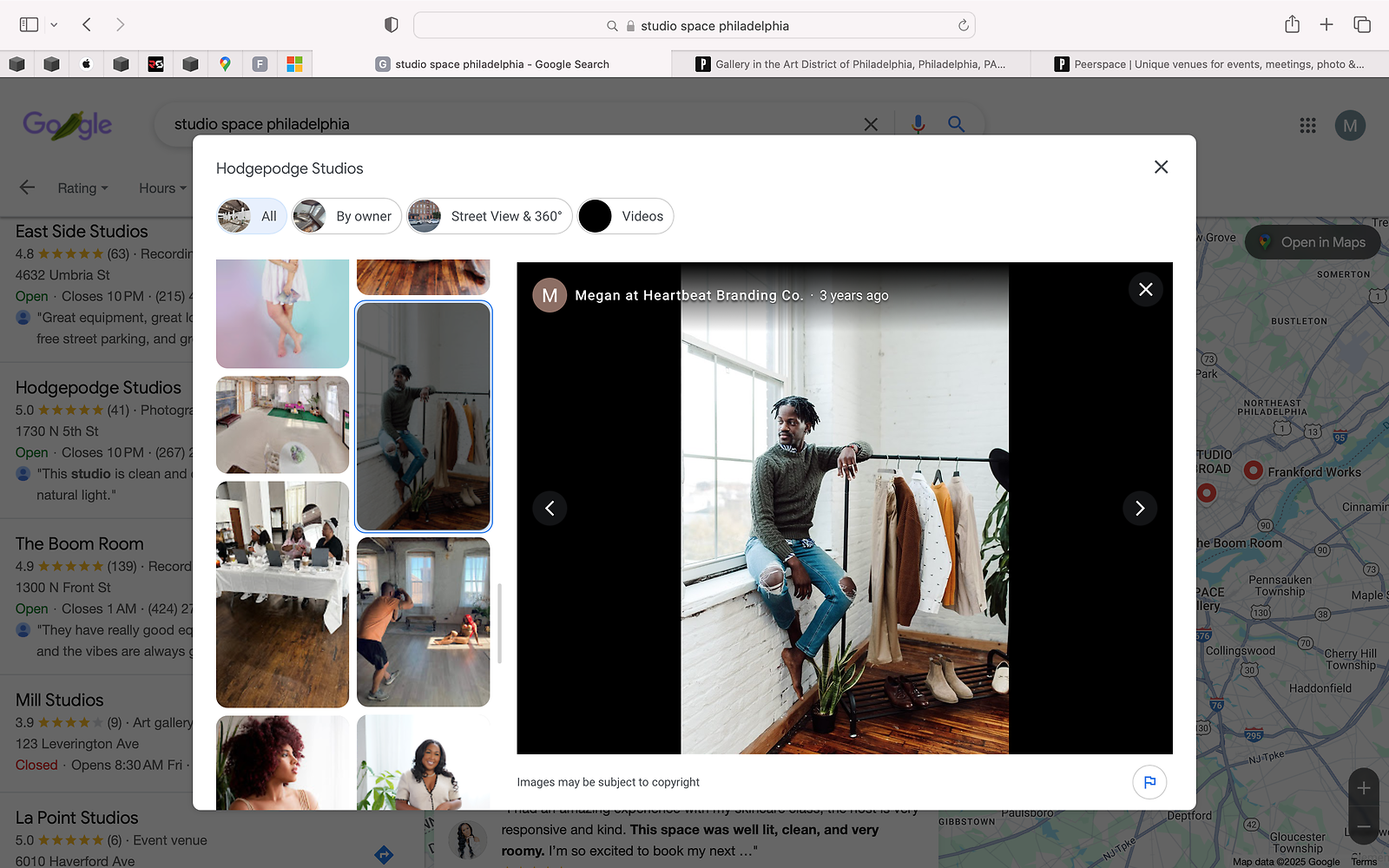Switch to the Videos filter
The width and height of the screenshot is (1389, 868).
click(626, 216)
